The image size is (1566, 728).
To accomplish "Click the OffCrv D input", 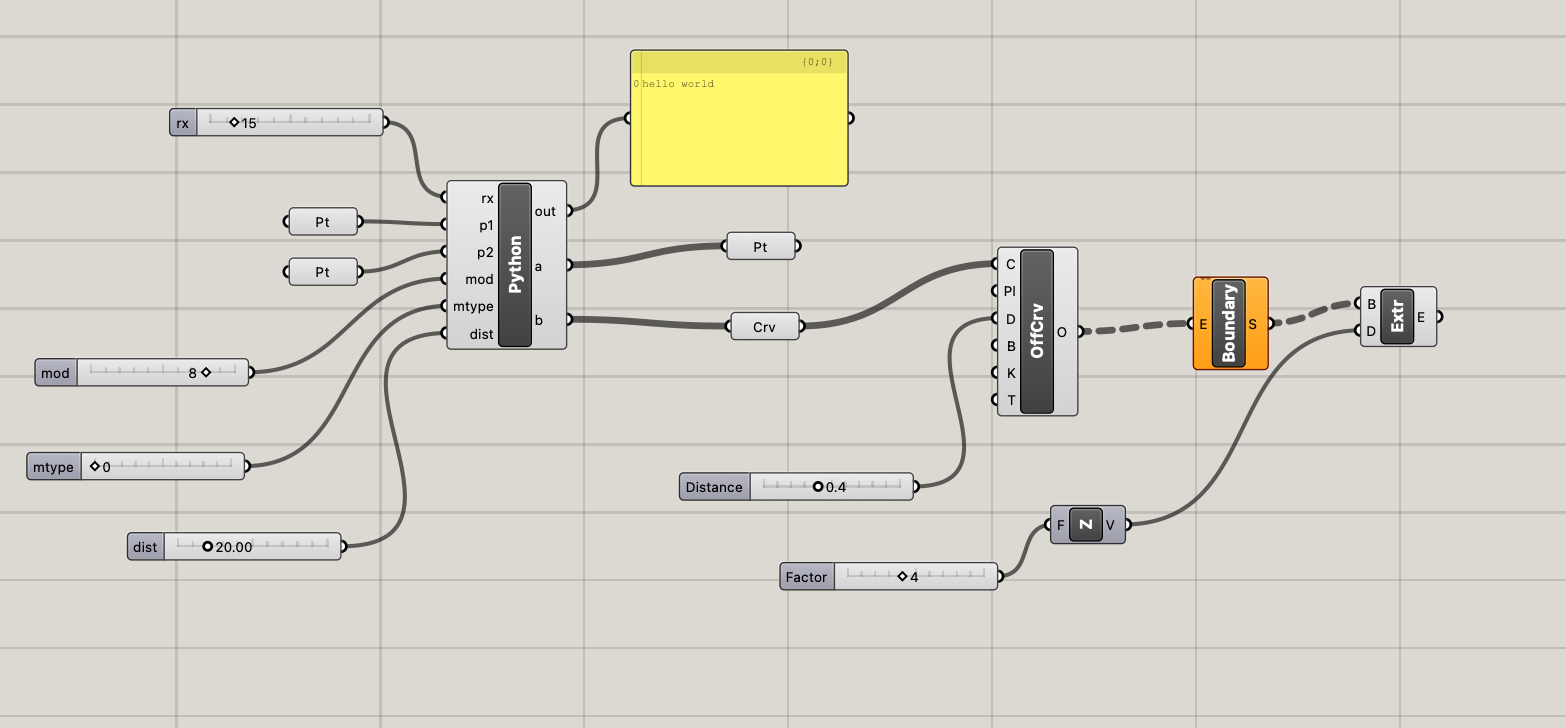I will click(x=1009, y=319).
